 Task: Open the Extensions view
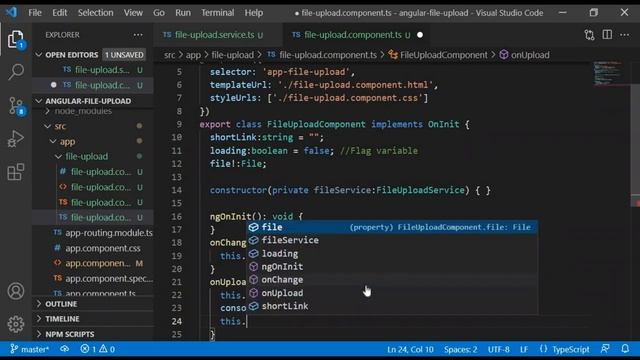16,172
